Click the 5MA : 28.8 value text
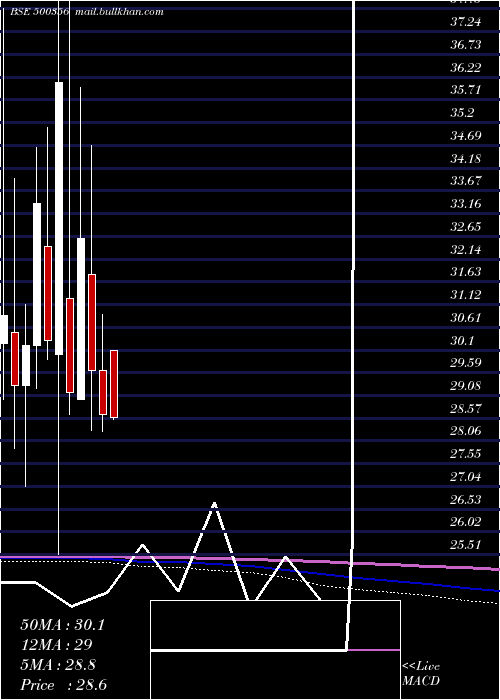500x700 pixels. point(58,665)
